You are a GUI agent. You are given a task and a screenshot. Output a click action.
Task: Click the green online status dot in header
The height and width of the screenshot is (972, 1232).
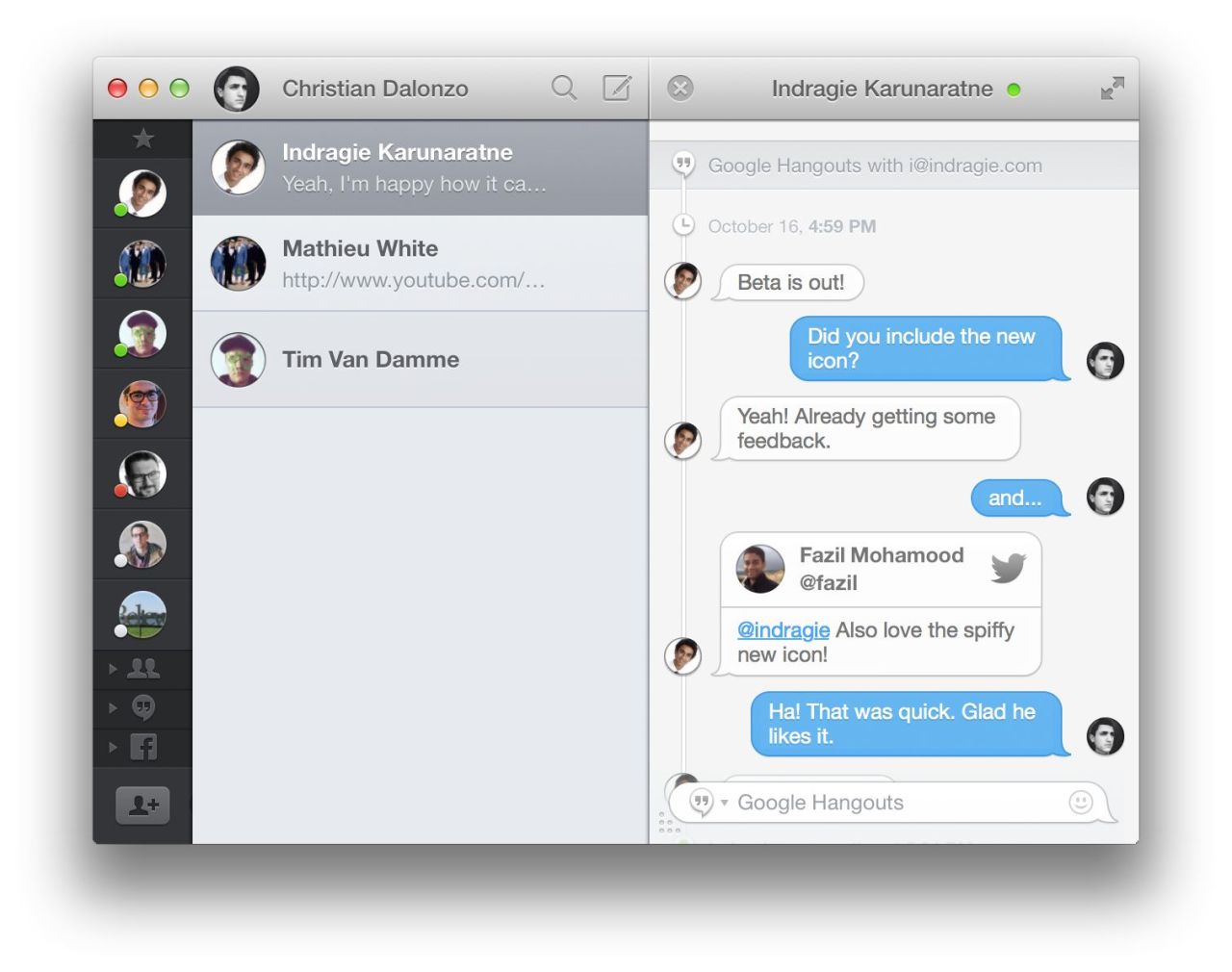(x=1014, y=90)
